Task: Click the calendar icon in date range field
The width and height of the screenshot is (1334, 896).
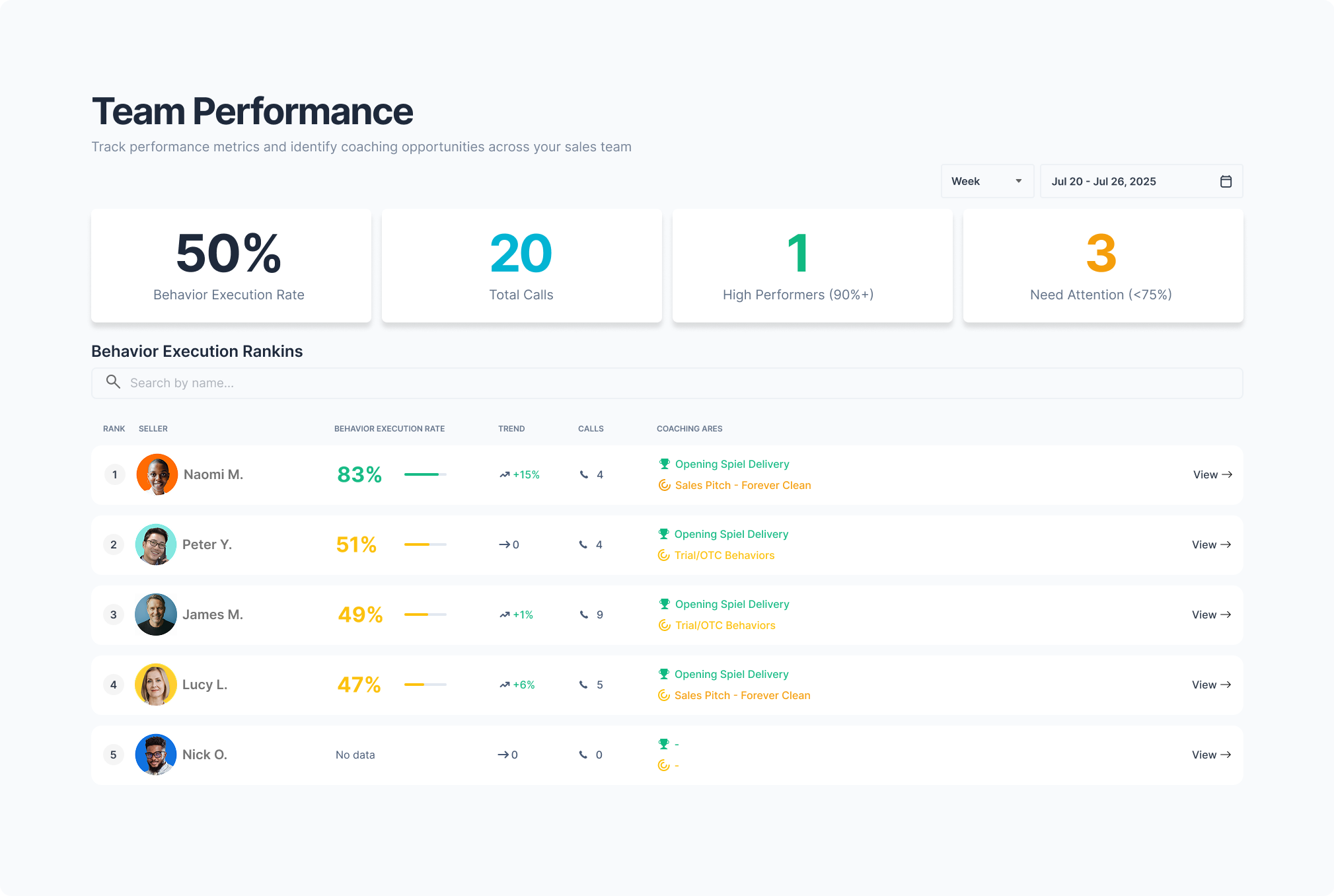Action: pos(1226,181)
